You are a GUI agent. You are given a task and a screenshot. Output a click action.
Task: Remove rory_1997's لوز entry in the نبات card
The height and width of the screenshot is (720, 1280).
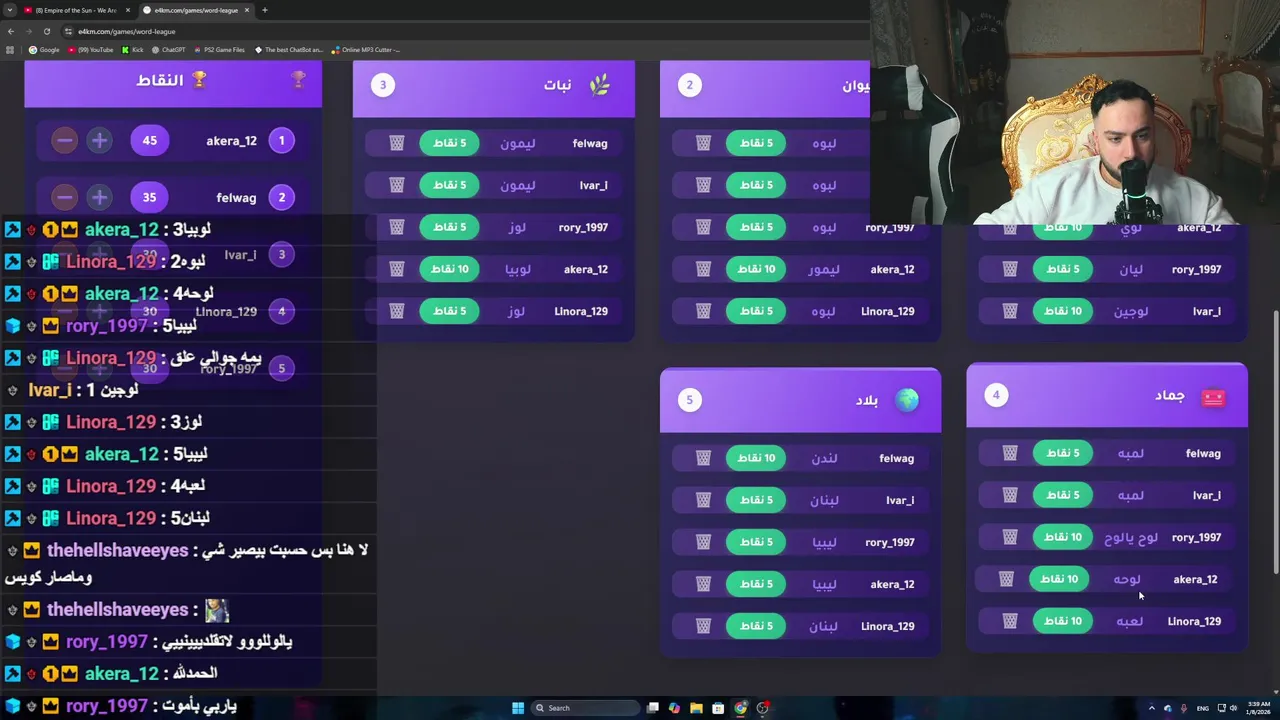pyautogui.click(x=397, y=227)
